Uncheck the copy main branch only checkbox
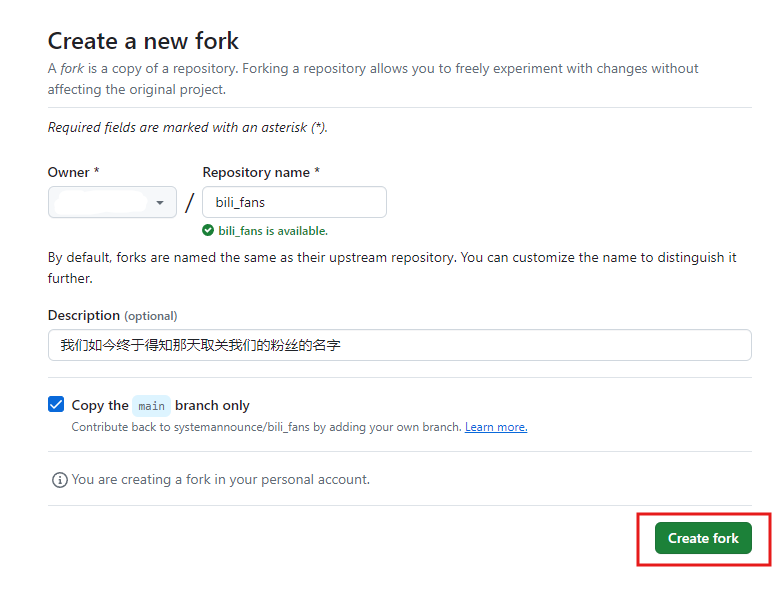The width and height of the screenshot is (780, 595). point(56,404)
